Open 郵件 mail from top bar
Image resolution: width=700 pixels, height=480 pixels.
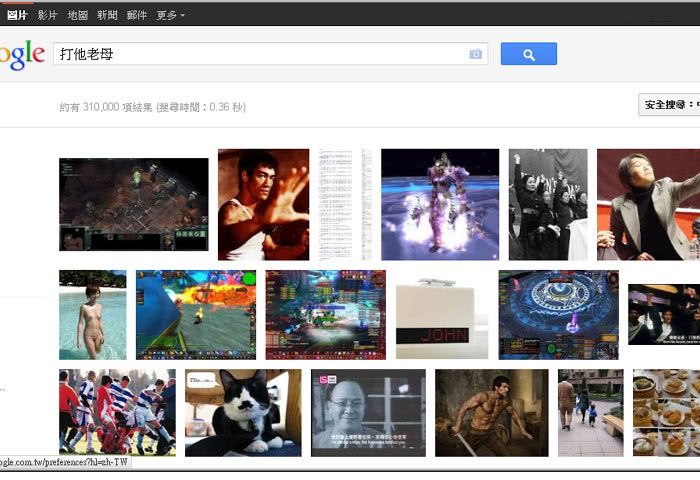(137, 15)
